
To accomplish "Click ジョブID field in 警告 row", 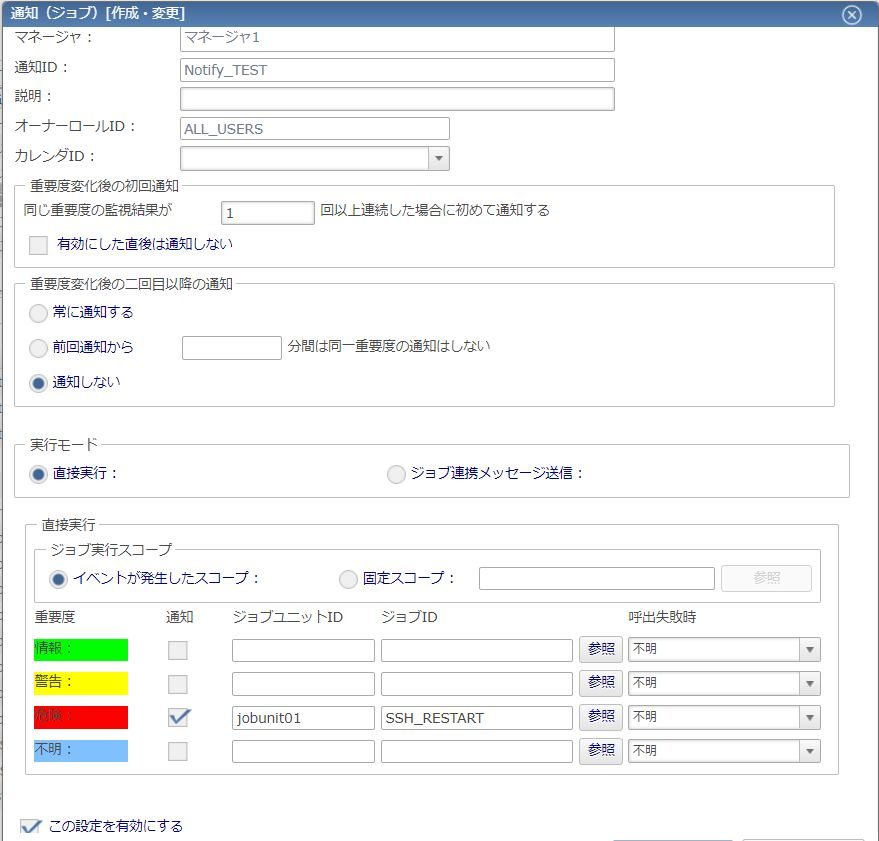I will tap(476, 684).
